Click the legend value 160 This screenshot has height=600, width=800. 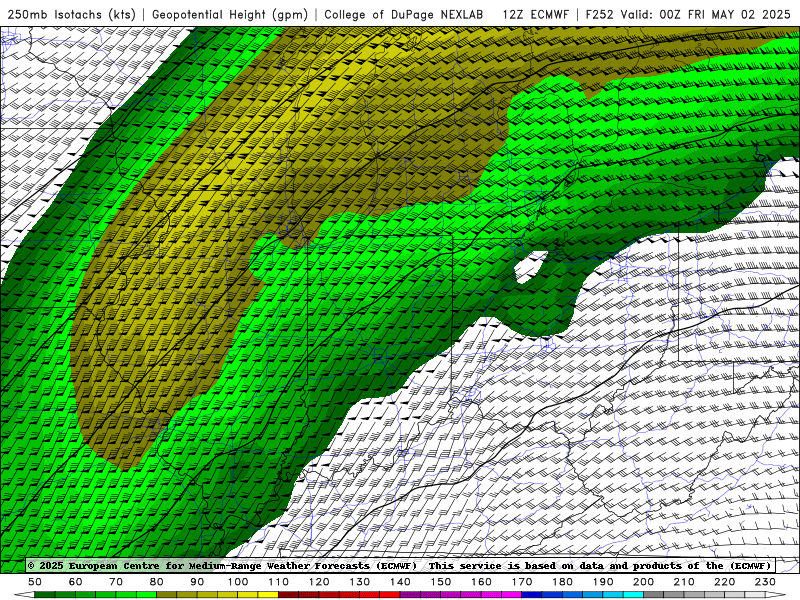(x=482, y=582)
